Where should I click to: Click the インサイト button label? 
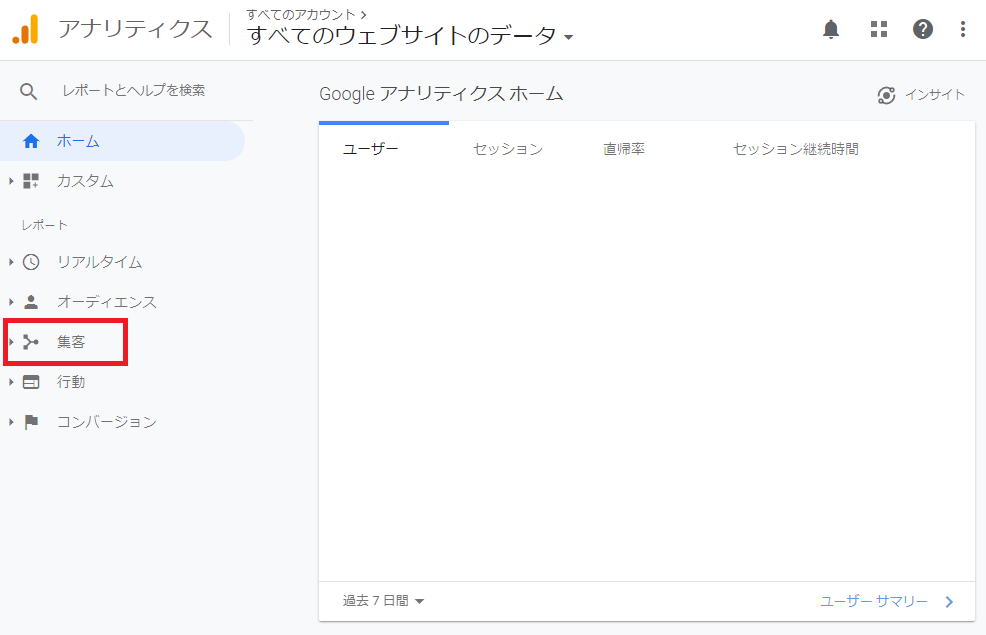point(934,95)
